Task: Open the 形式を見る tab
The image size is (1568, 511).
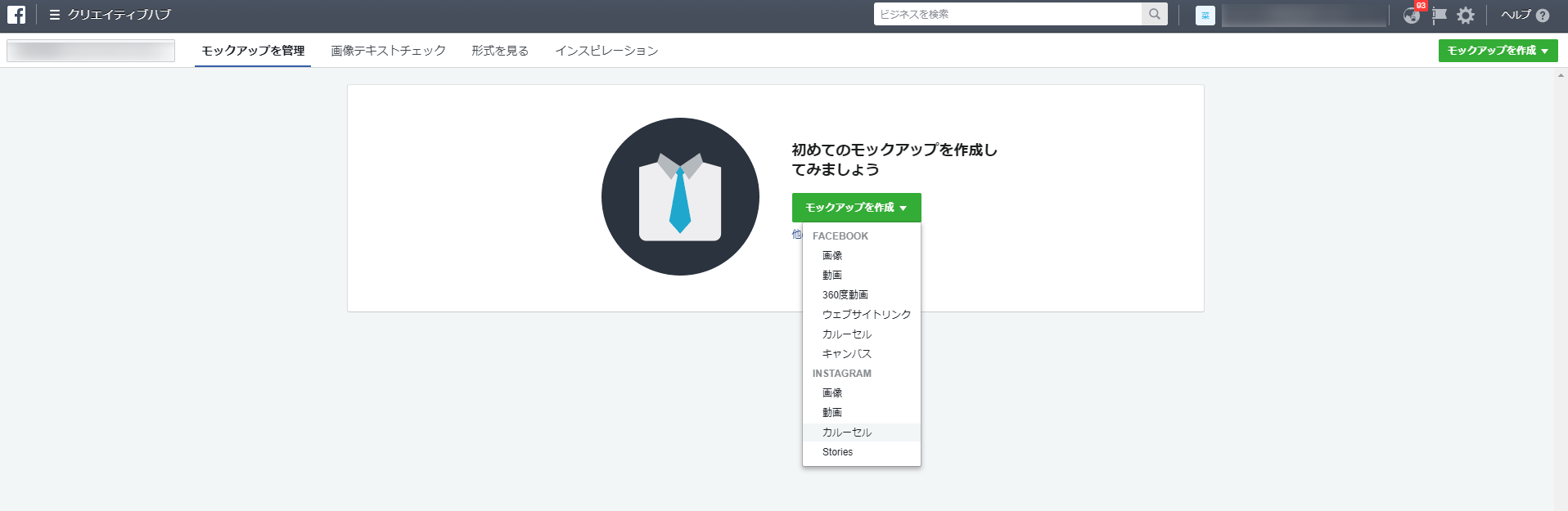Action: pyautogui.click(x=500, y=51)
